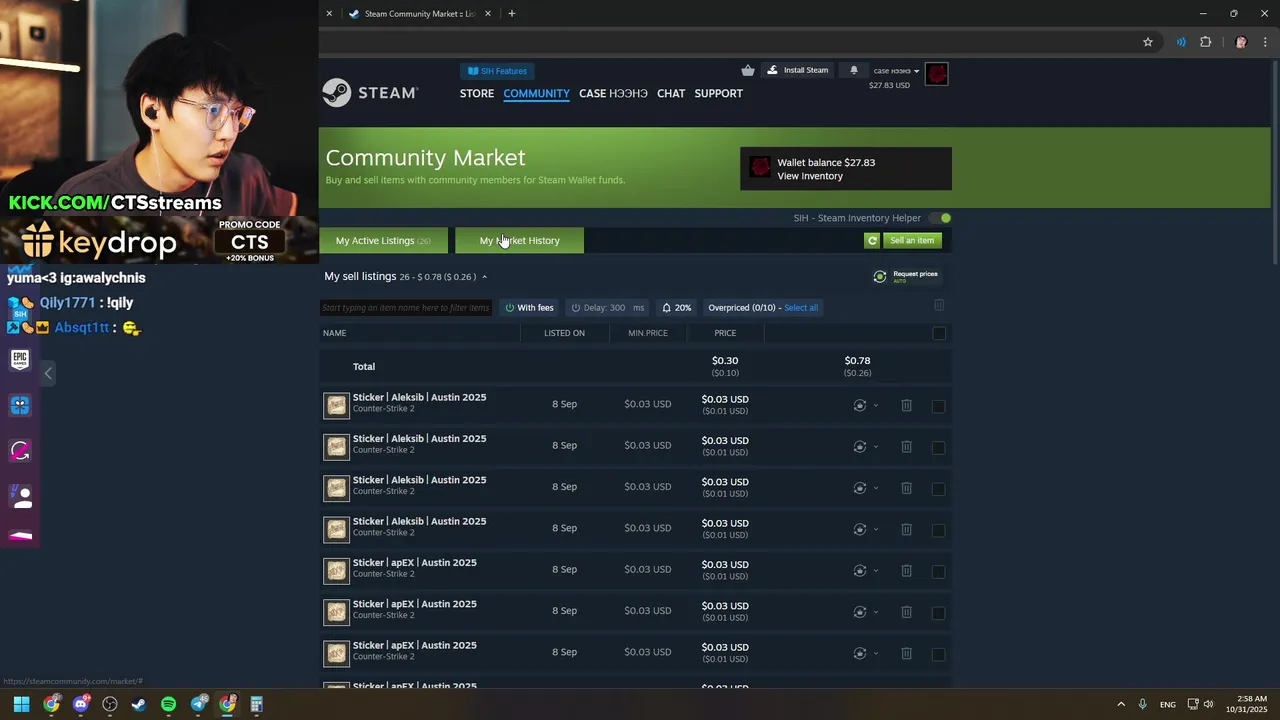Check the fourth Aleksib sticker listing checkbox
This screenshot has height=720, width=1280.
(938, 530)
